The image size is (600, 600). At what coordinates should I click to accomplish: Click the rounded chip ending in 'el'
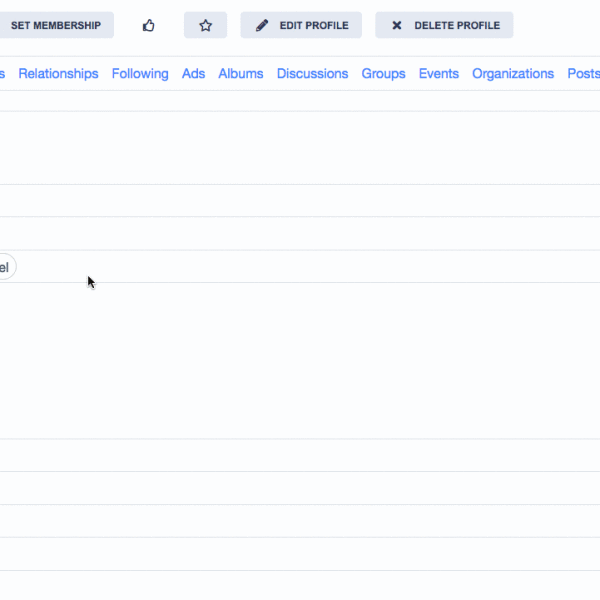5,267
